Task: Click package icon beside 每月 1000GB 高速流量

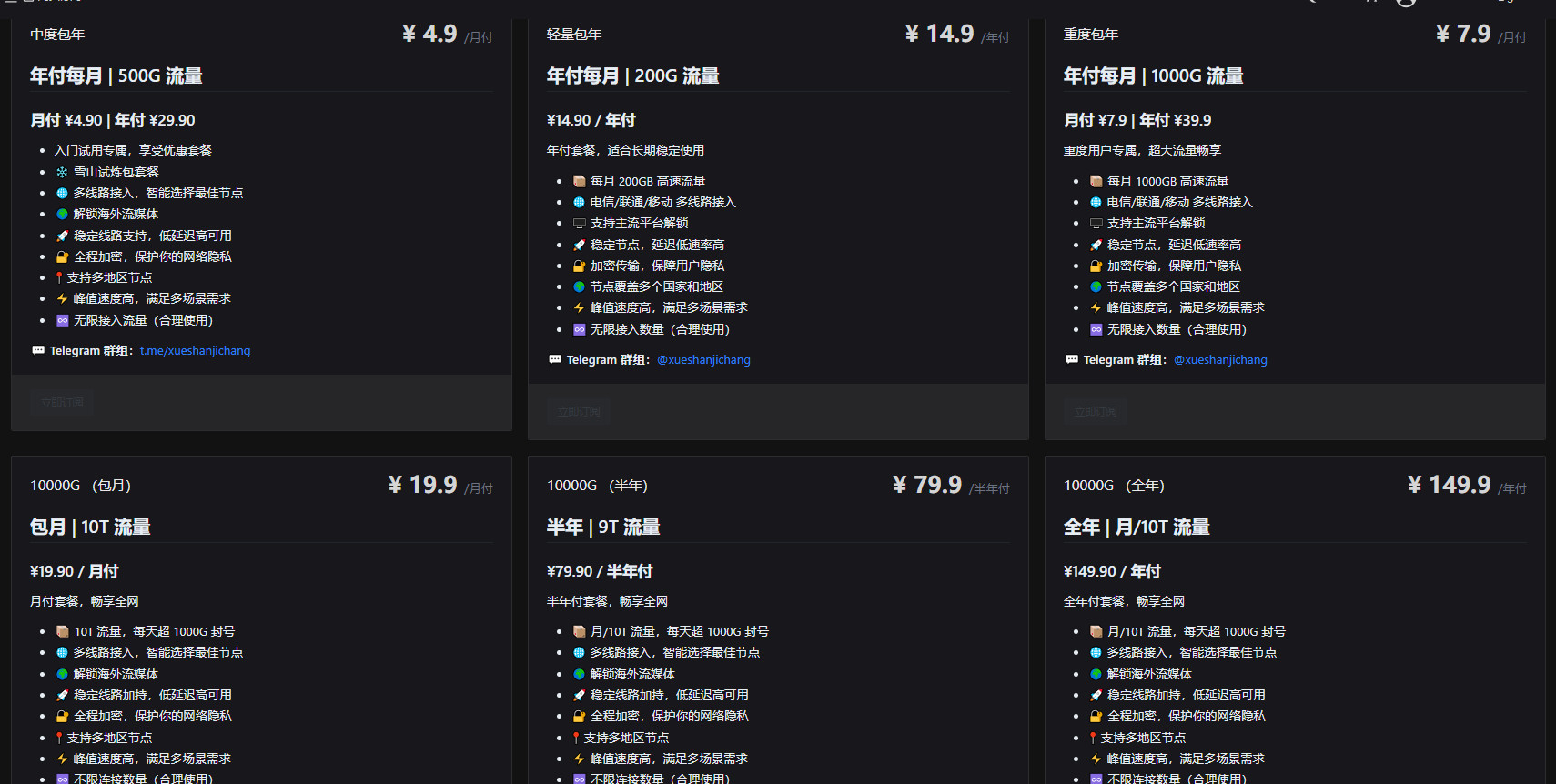Action: click(x=1096, y=181)
